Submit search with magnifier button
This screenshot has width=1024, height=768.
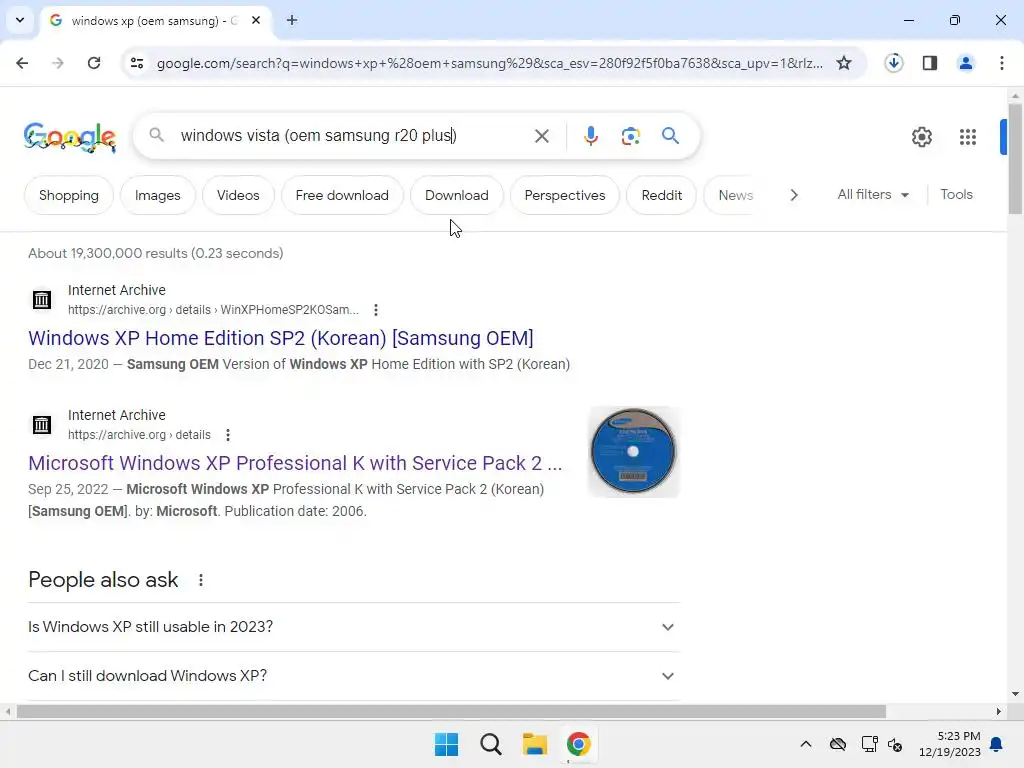point(670,136)
